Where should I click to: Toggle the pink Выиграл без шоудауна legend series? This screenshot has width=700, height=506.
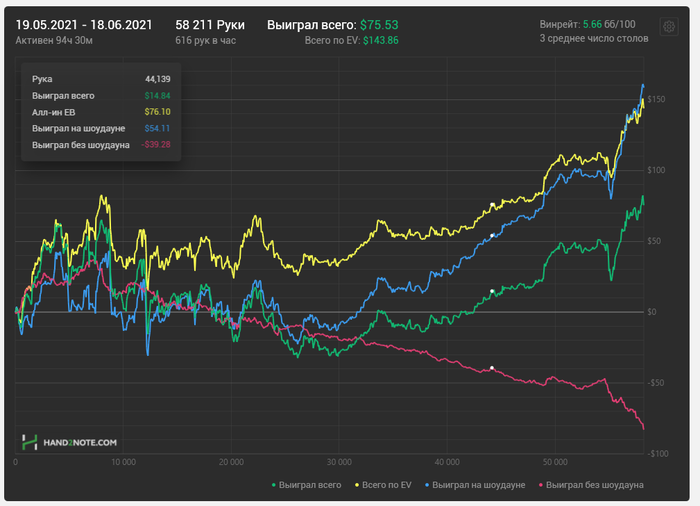tap(591, 485)
